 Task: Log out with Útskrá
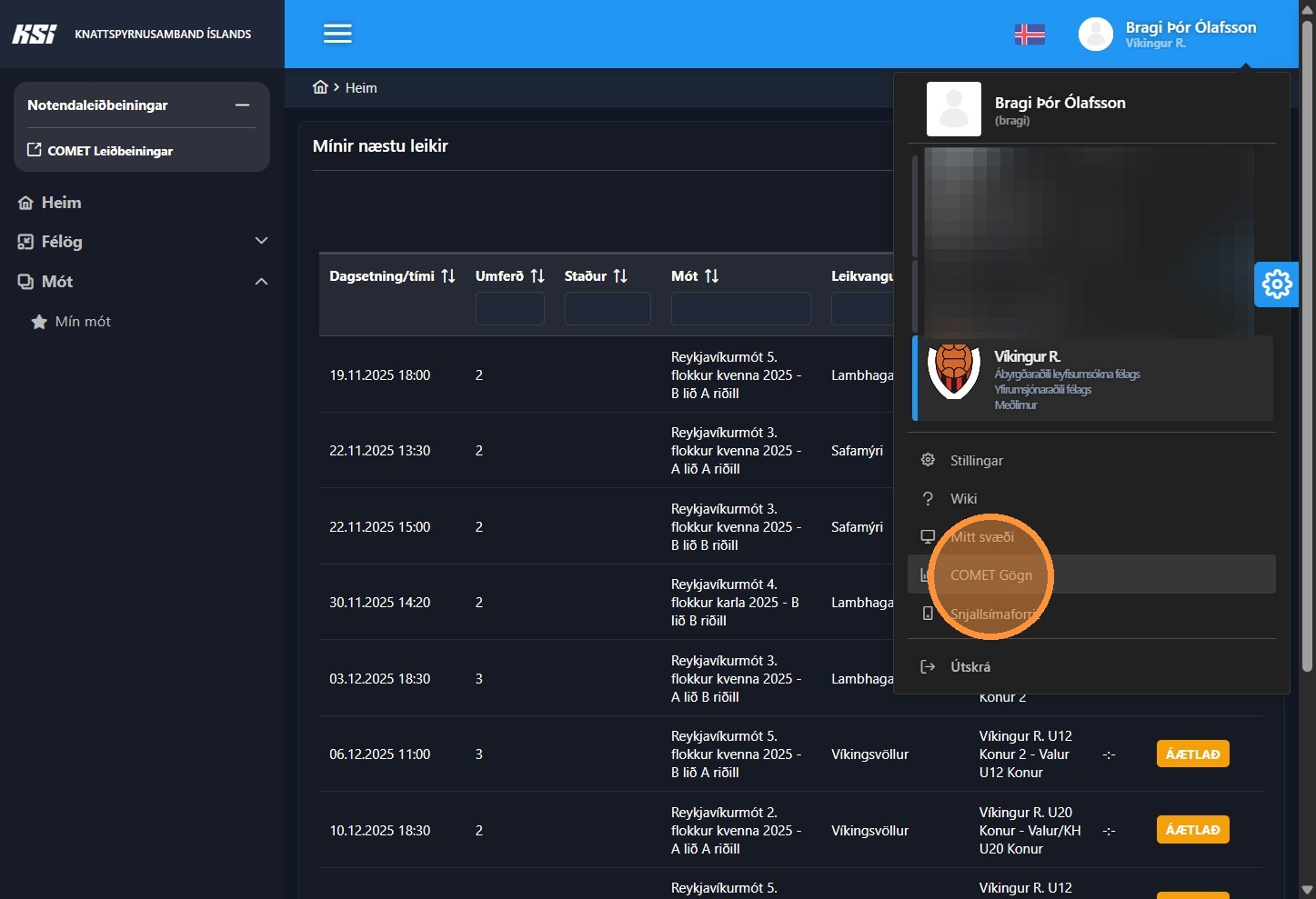[1091, 666]
